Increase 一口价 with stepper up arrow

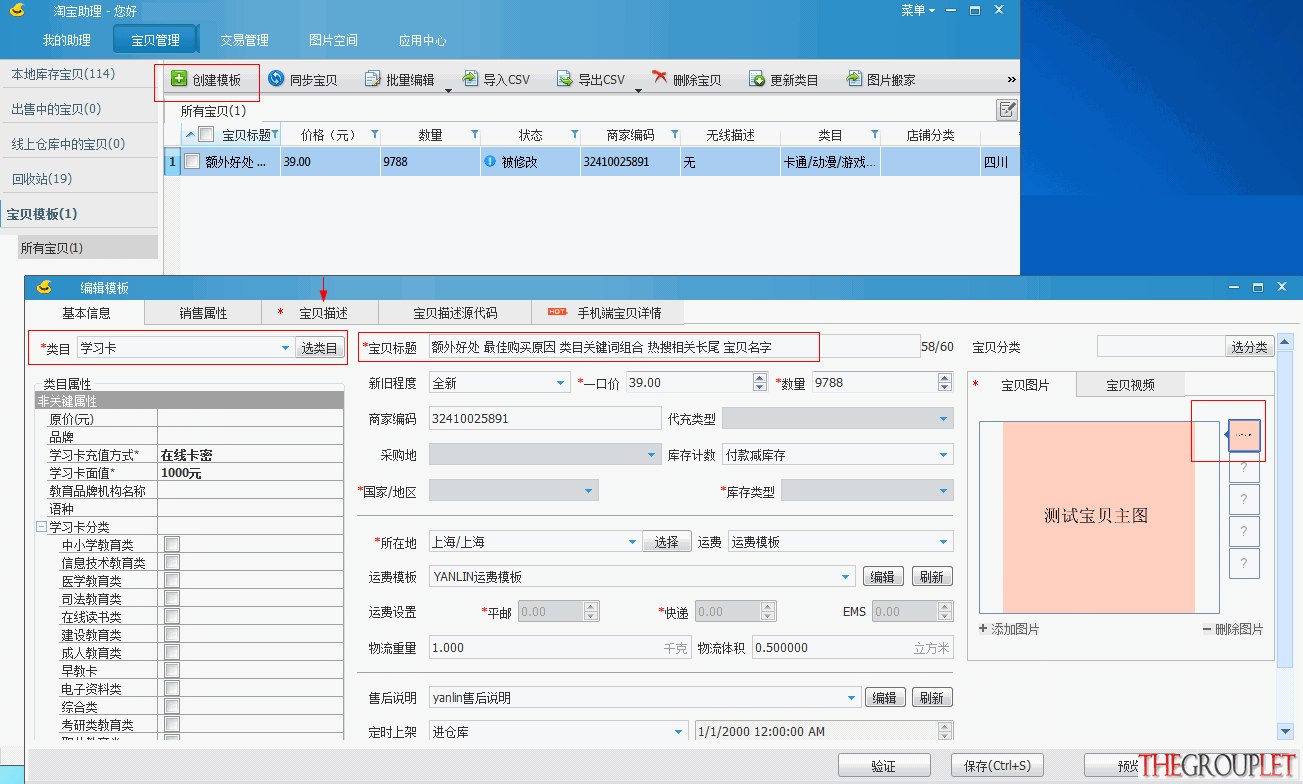click(759, 378)
